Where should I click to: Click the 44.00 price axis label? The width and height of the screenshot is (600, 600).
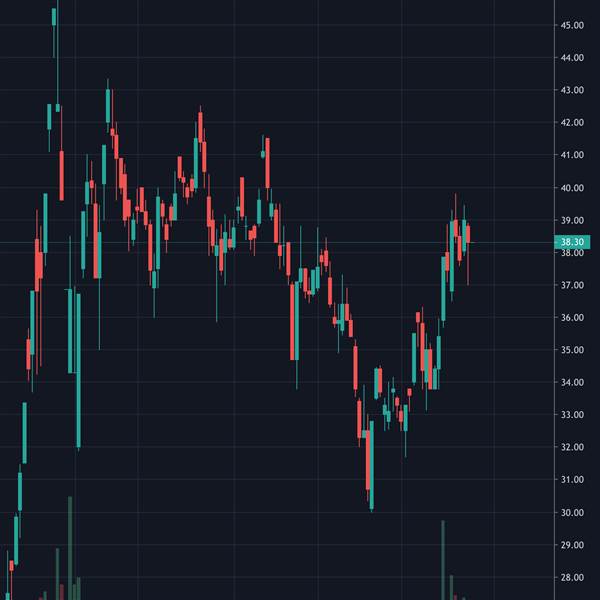pos(572,58)
